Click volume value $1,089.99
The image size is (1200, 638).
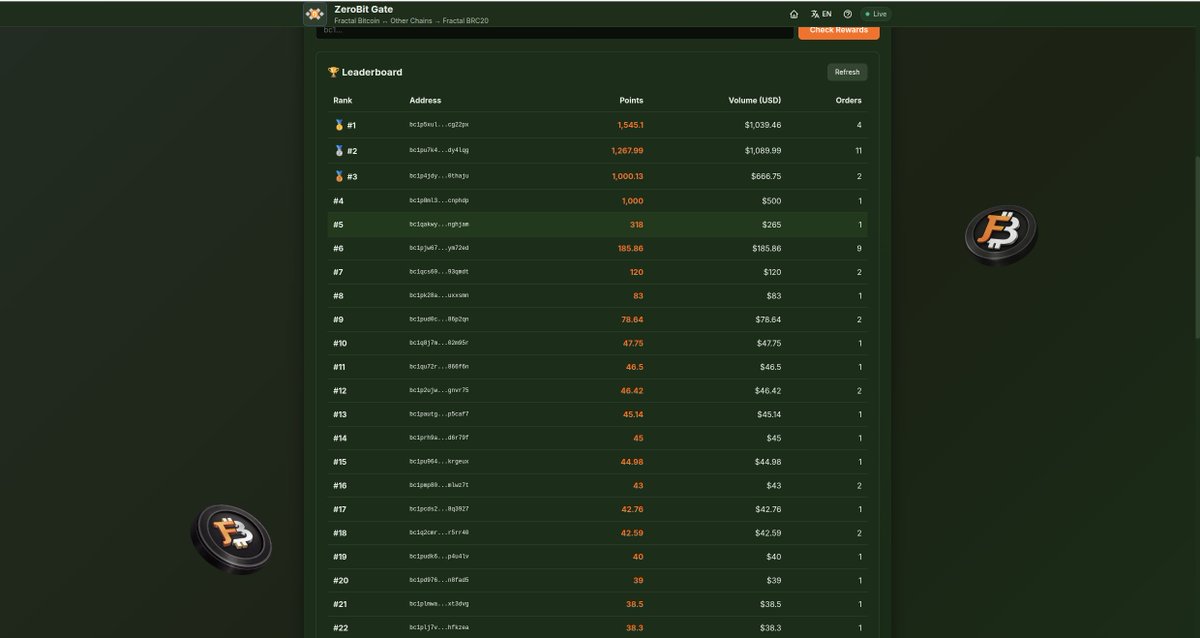(763, 151)
